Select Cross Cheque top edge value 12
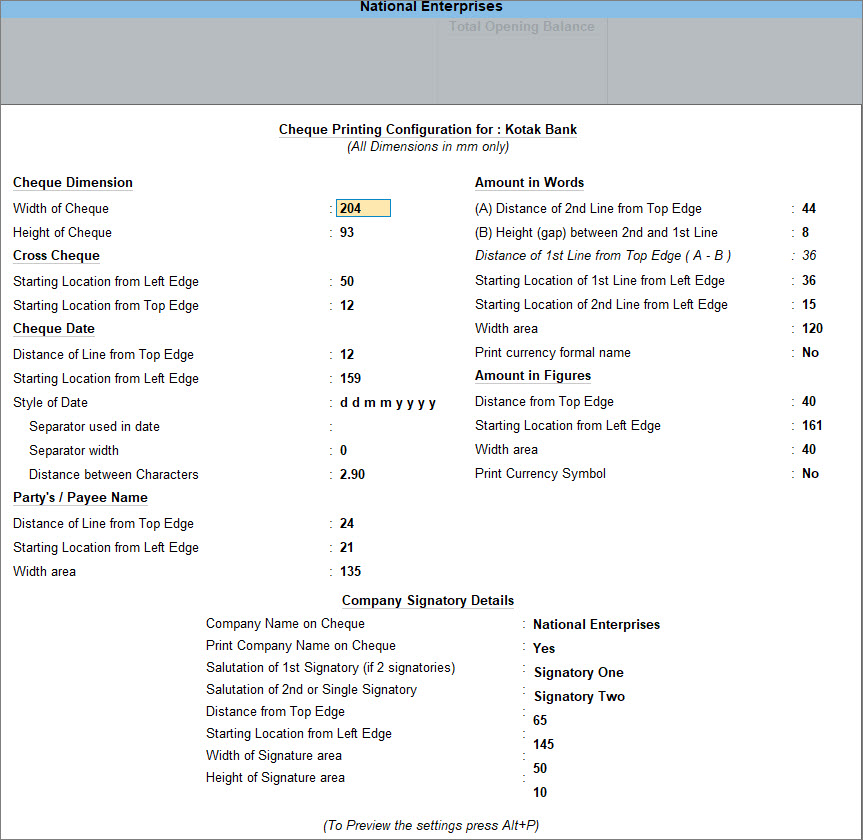The image size is (863, 840). pos(347,306)
